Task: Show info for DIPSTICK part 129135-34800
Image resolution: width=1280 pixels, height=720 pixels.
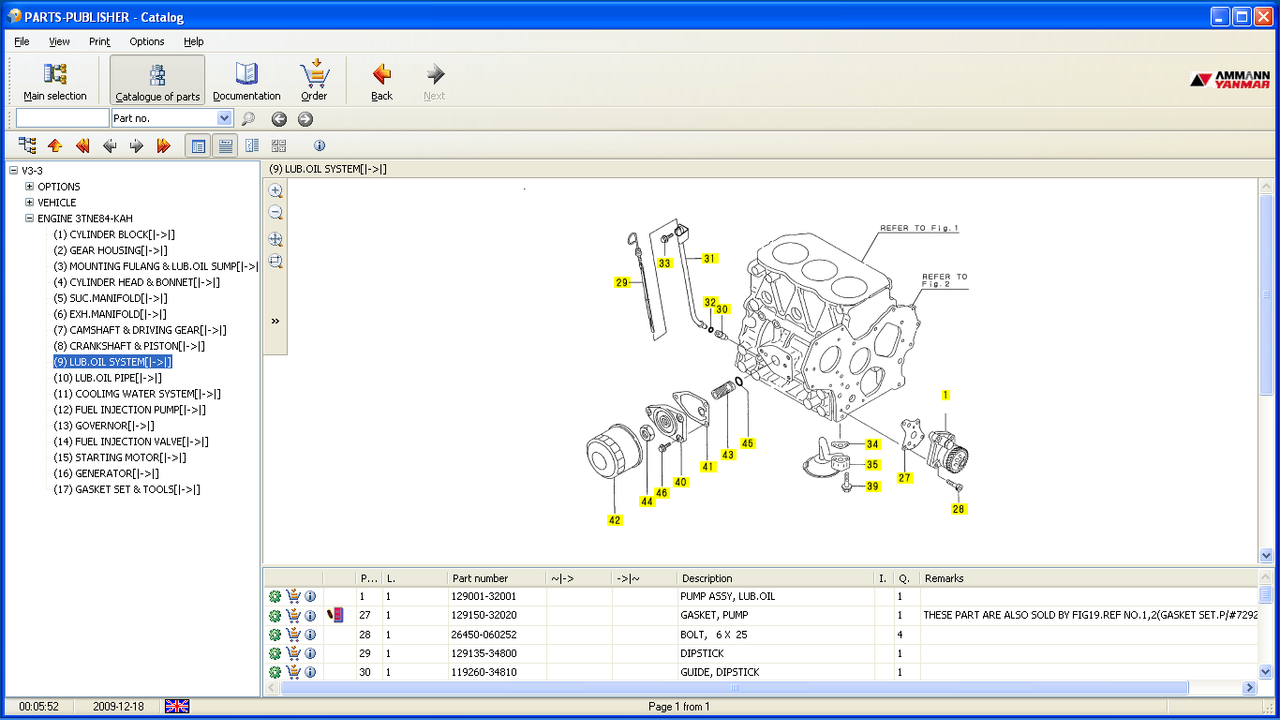Action: (310, 653)
